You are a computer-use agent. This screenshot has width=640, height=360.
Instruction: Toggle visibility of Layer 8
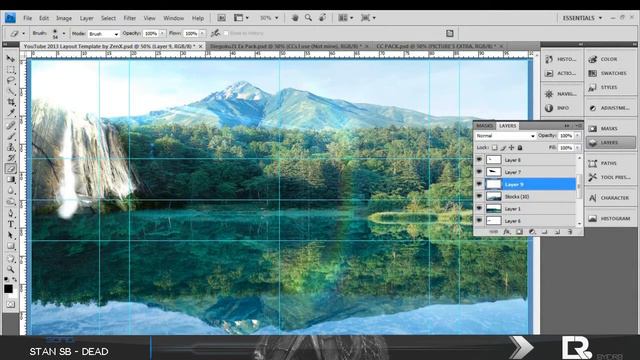click(479, 160)
